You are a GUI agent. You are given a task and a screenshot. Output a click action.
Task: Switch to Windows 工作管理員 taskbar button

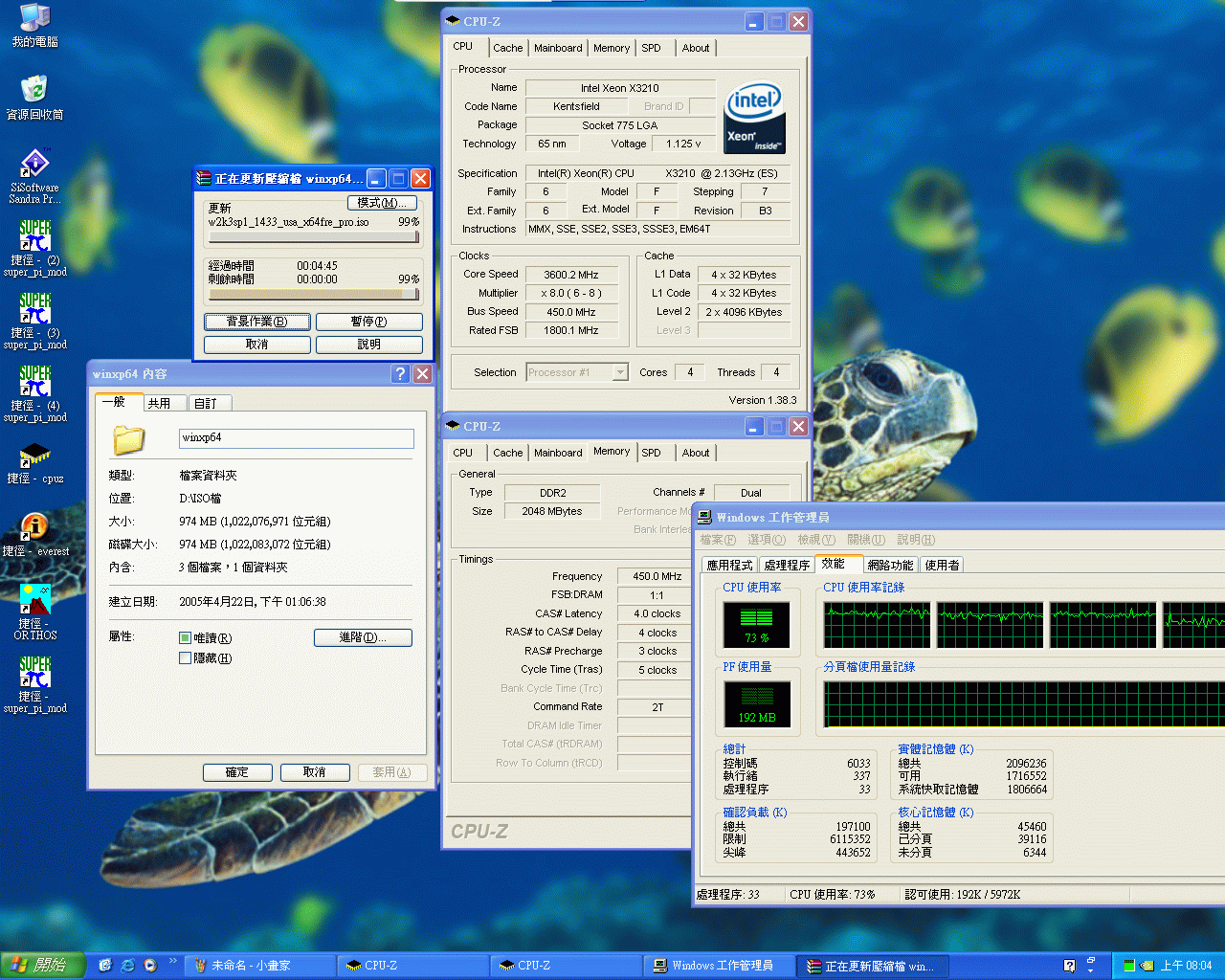coord(720,966)
